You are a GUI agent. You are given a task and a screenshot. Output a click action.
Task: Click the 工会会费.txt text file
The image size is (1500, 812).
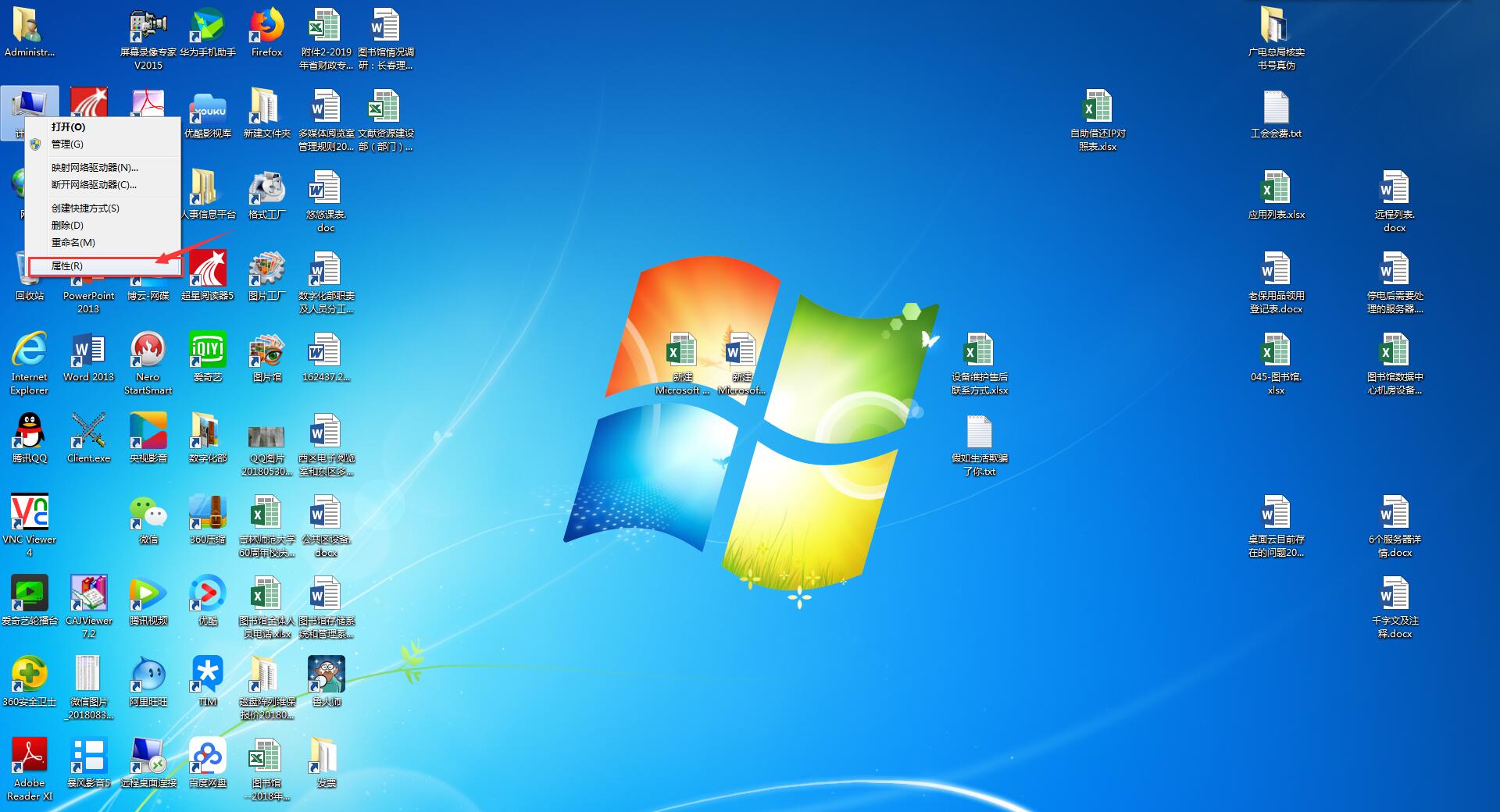[x=1277, y=114]
